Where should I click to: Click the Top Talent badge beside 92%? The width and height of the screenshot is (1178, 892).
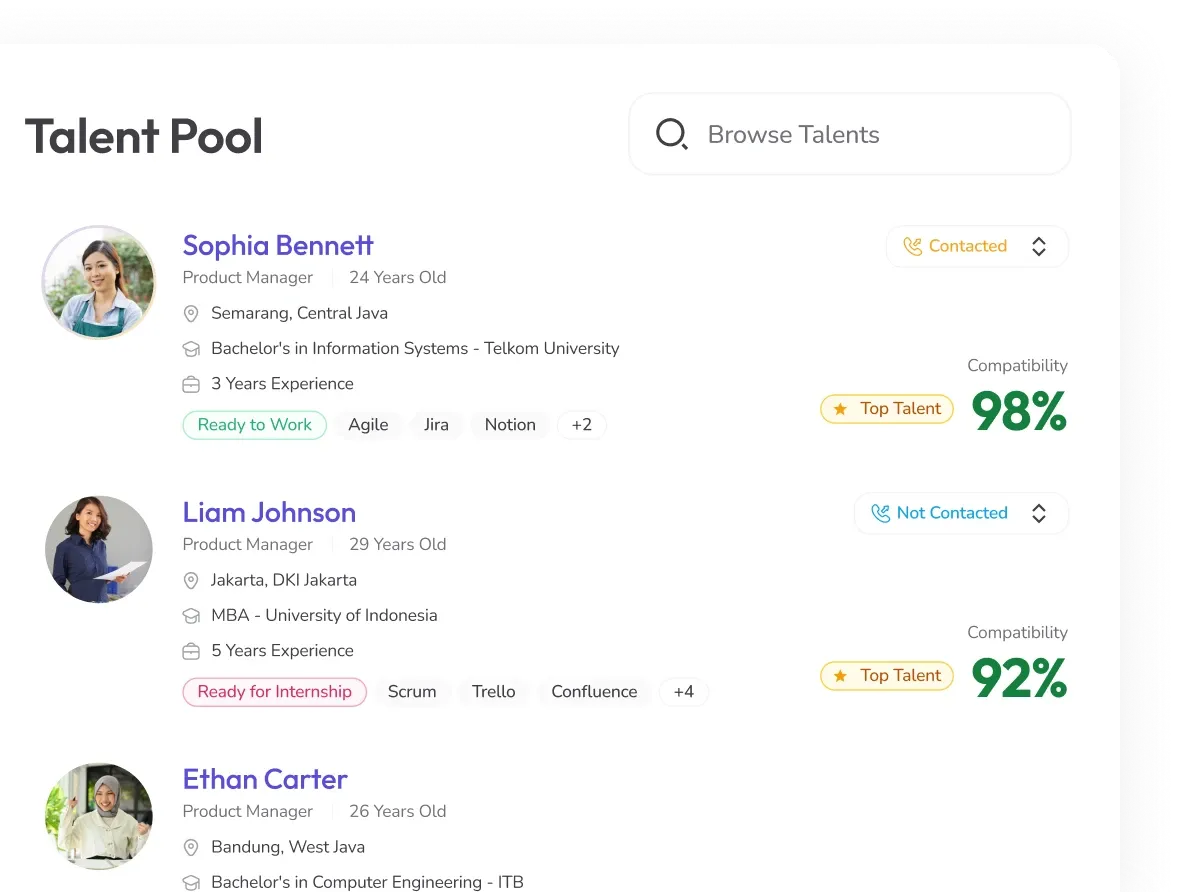point(887,676)
